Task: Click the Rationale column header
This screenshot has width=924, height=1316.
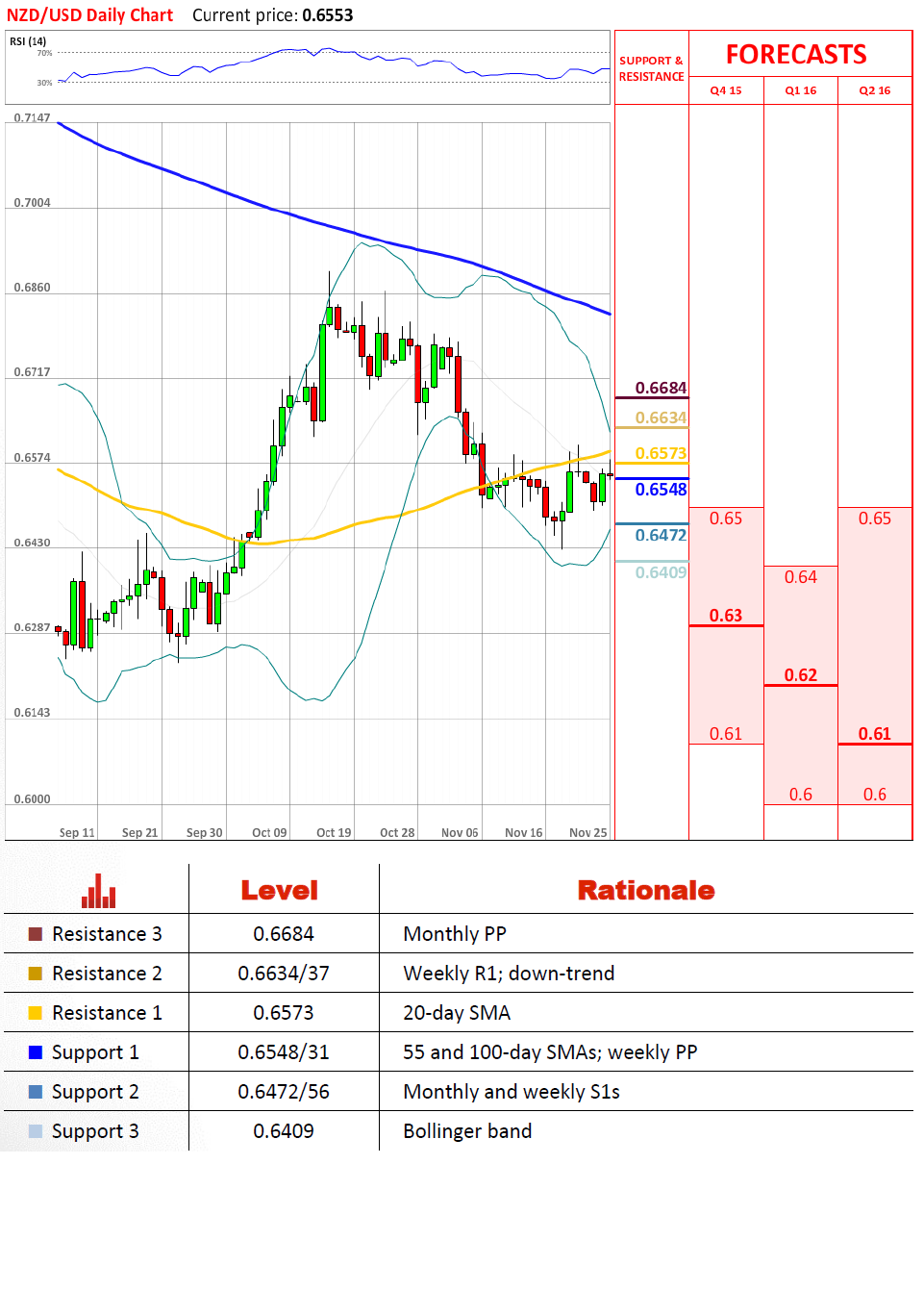Action: pyautogui.click(x=646, y=891)
